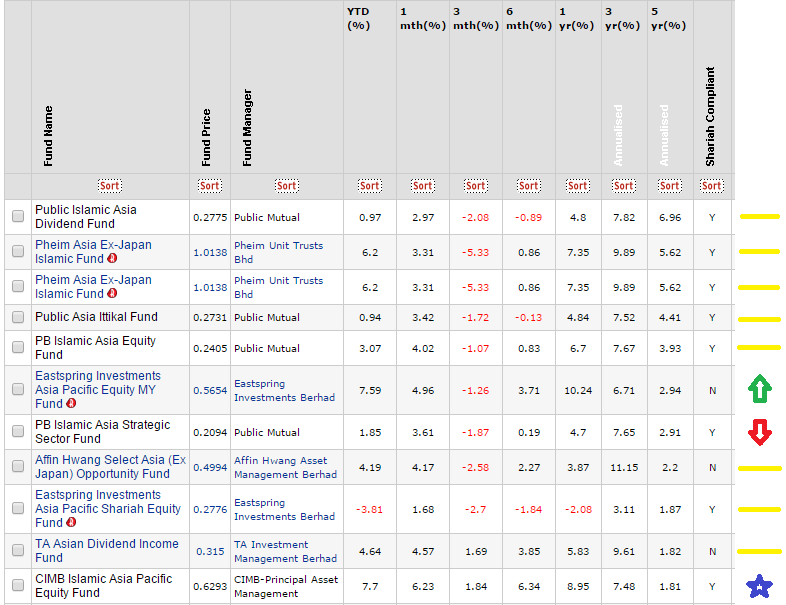Click red icon beside Eastspring Asia Pacific Equity MY Fund
Viewport: 786px width, 605px height.
71,403
